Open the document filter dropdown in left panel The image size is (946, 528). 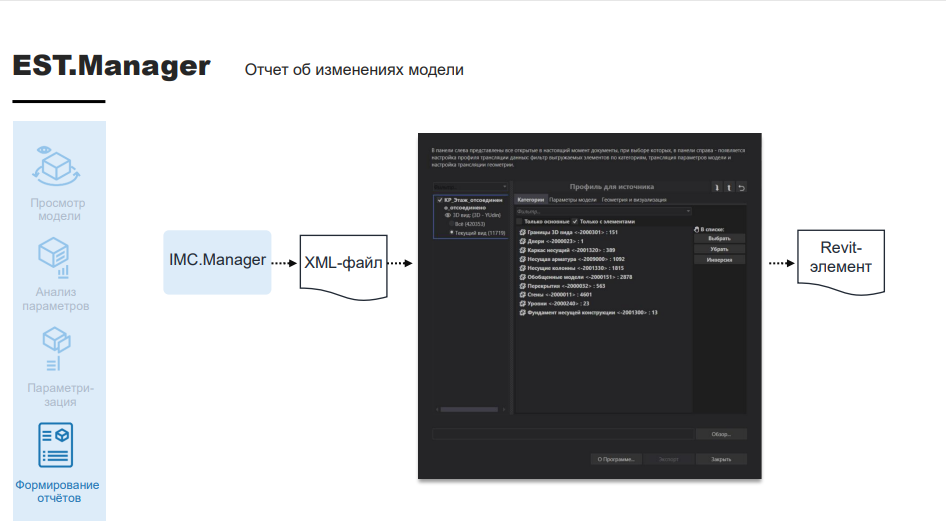click(471, 187)
